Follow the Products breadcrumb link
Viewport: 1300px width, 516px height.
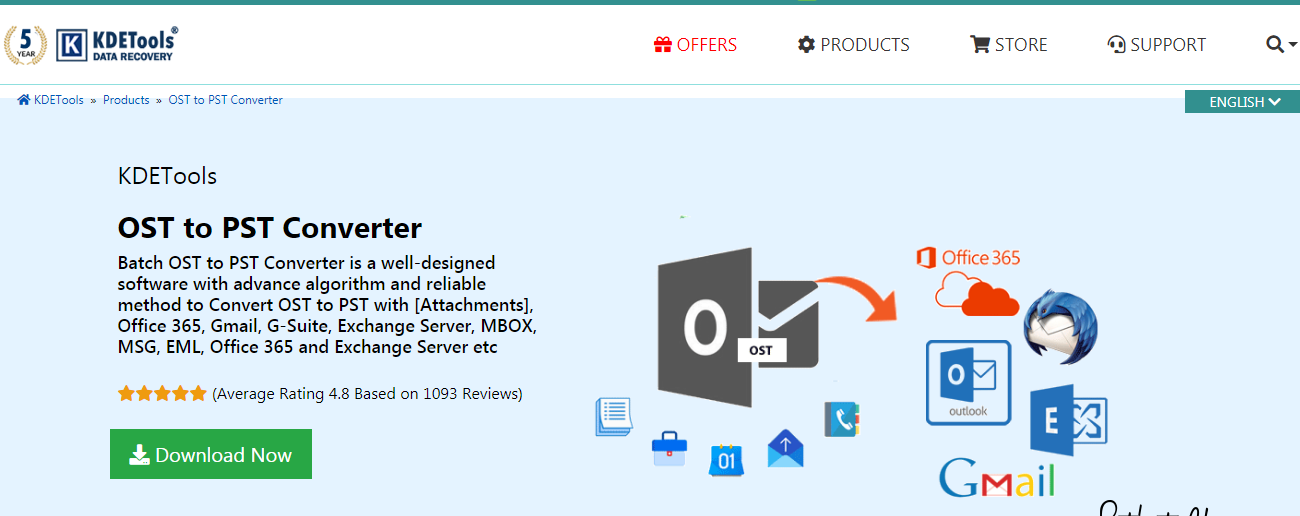point(126,100)
